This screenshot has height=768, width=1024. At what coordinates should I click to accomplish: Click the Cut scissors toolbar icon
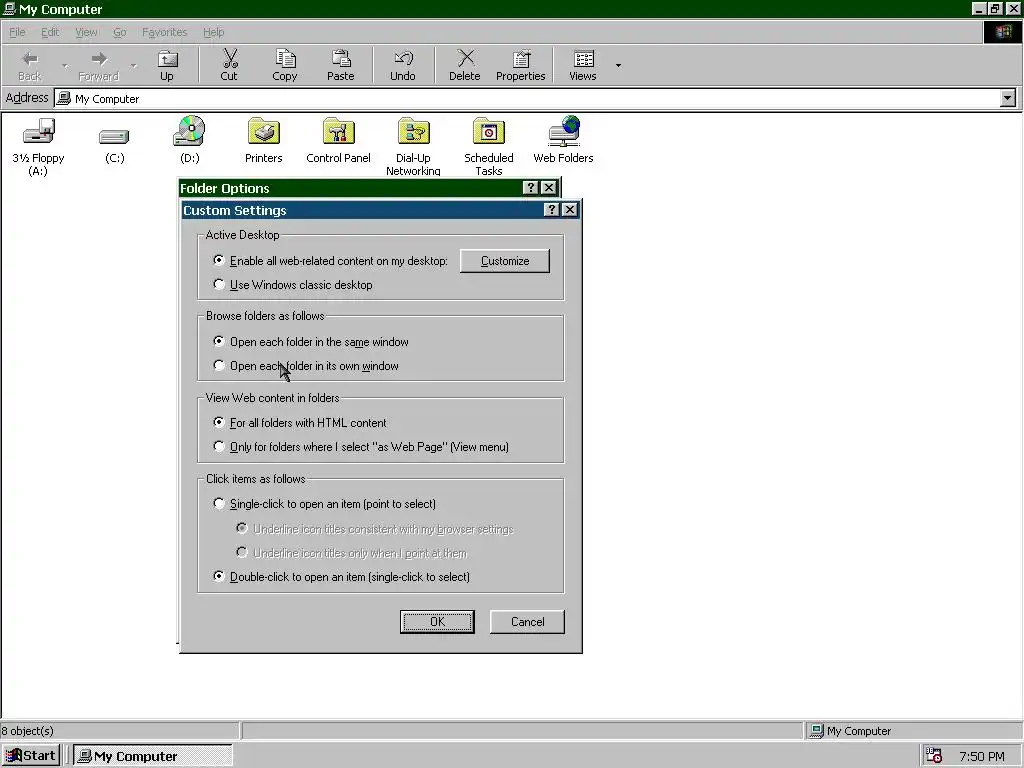(229, 65)
